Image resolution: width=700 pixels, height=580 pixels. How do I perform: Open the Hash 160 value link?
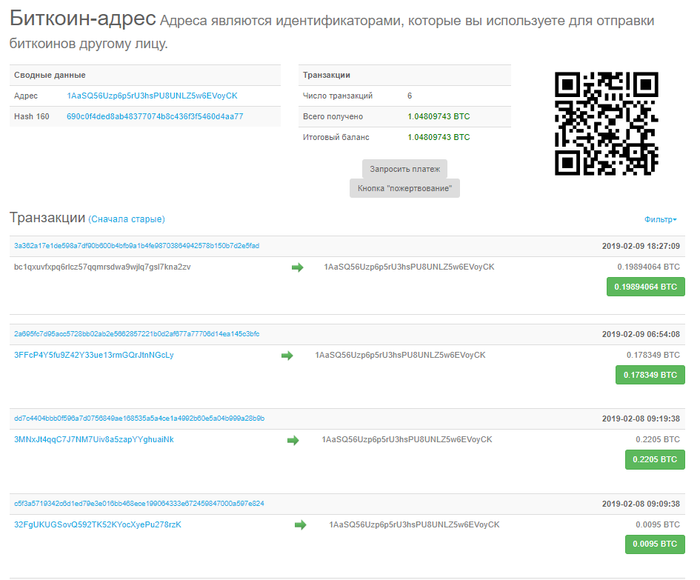click(x=154, y=117)
